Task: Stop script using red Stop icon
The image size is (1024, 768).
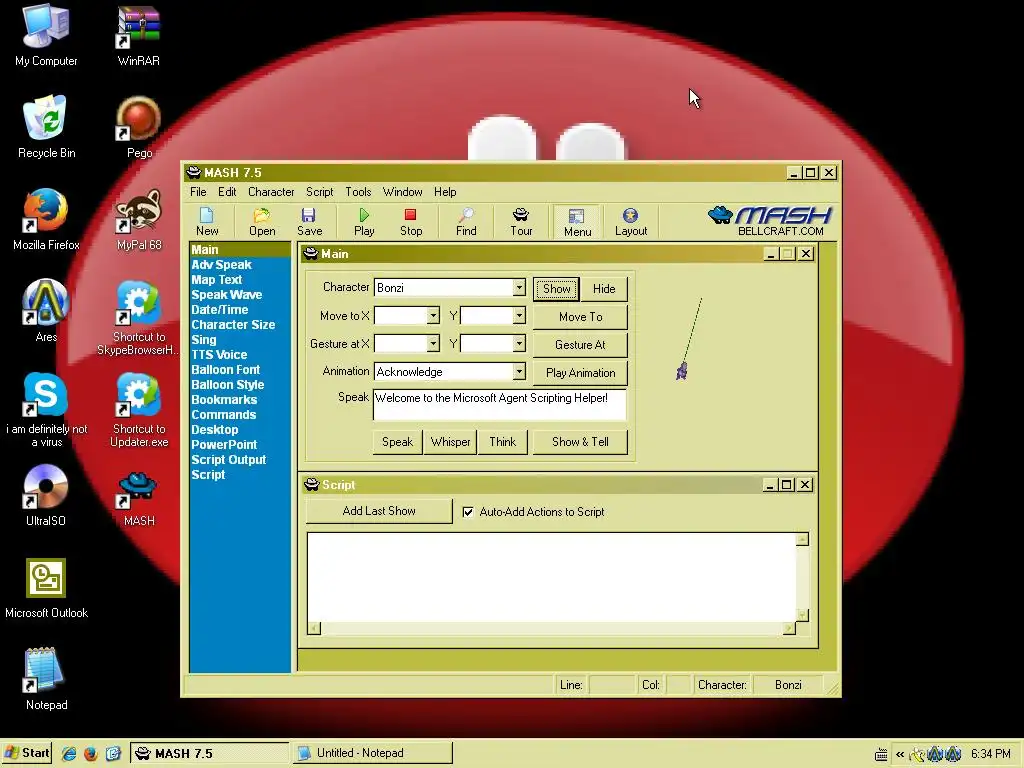Action: tap(411, 221)
